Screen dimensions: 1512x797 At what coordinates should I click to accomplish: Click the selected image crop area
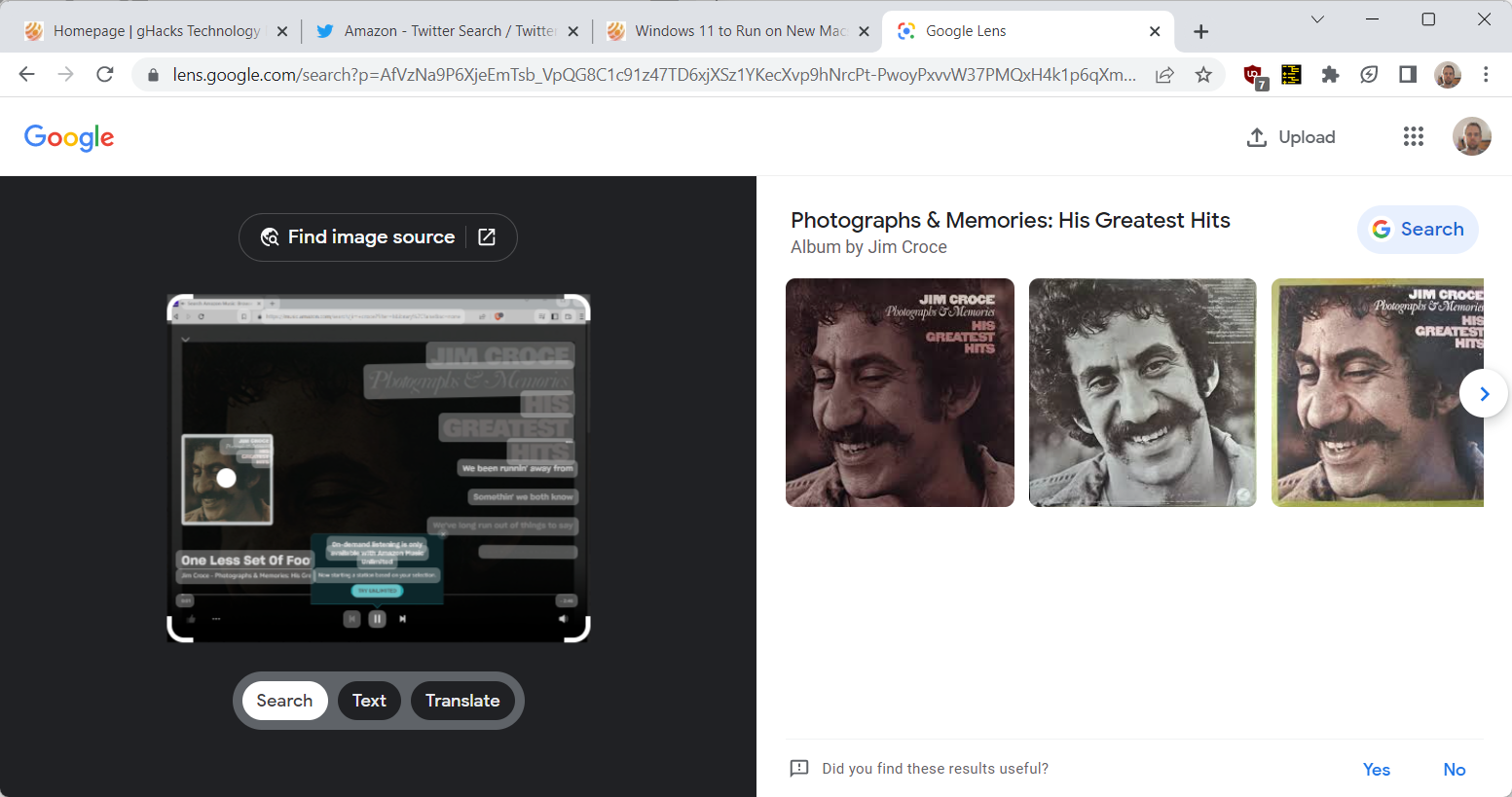tap(379, 468)
